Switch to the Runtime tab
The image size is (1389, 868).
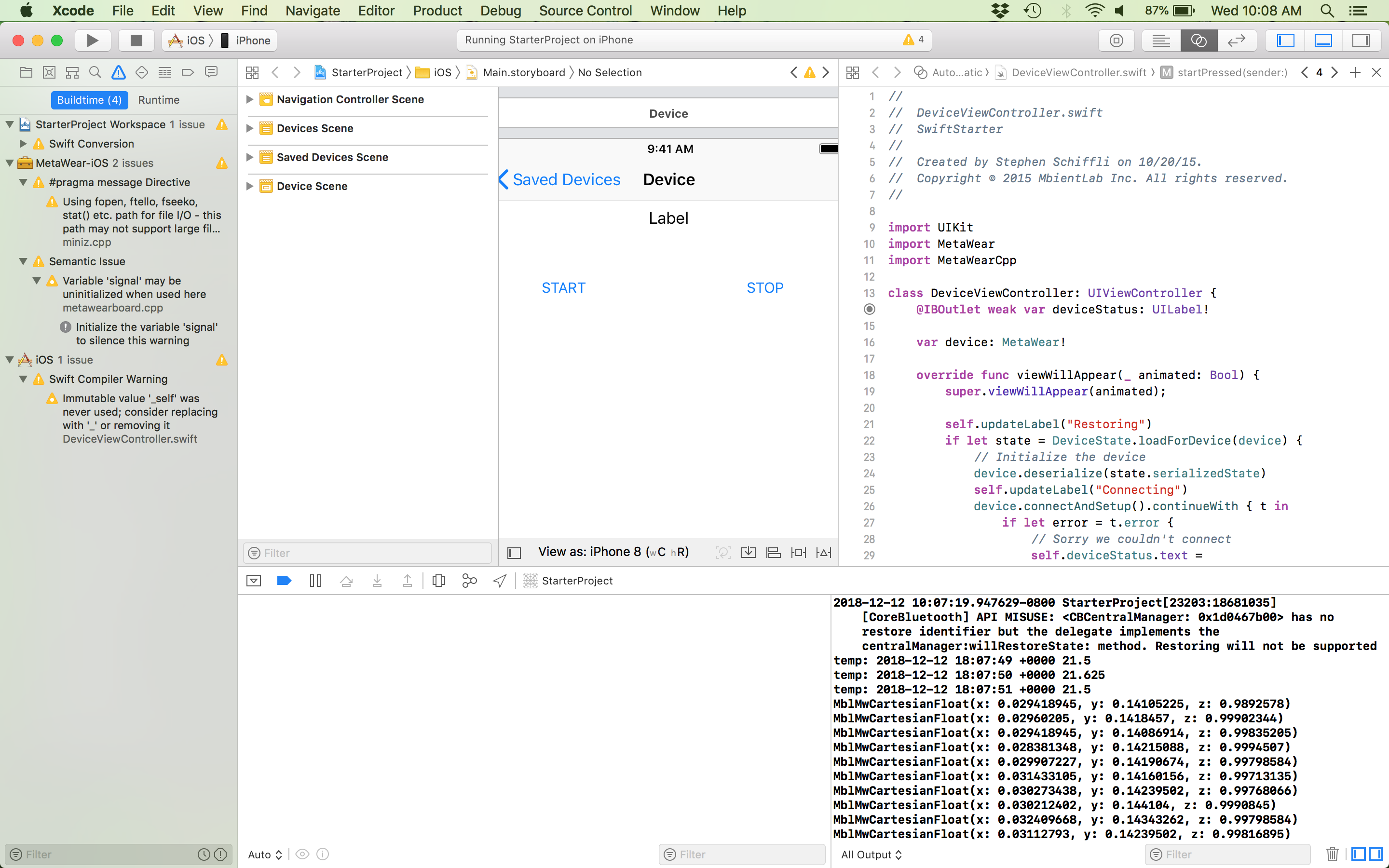click(158, 99)
